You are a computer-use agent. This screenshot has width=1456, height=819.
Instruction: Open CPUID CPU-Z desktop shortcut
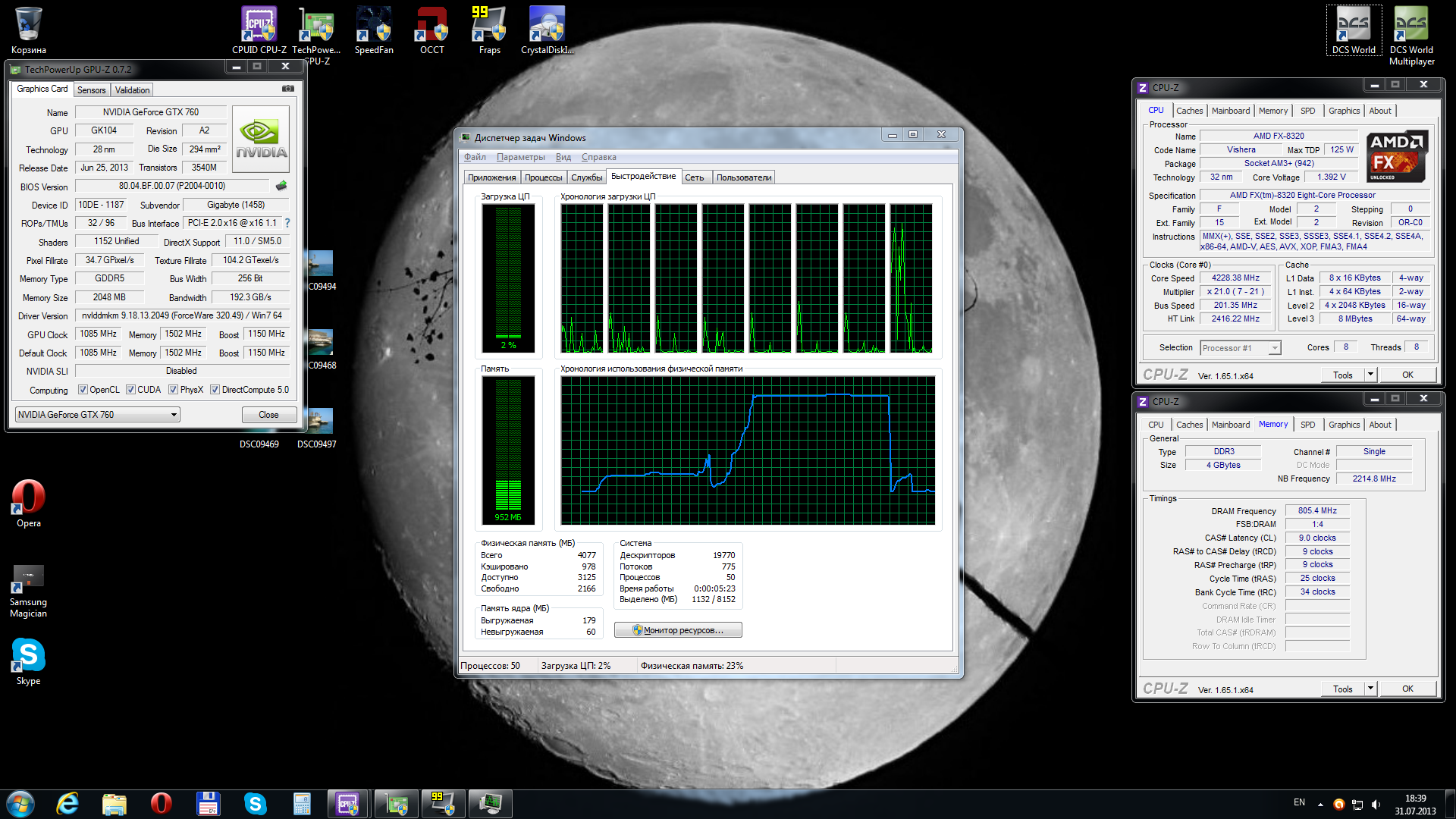pos(259,30)
